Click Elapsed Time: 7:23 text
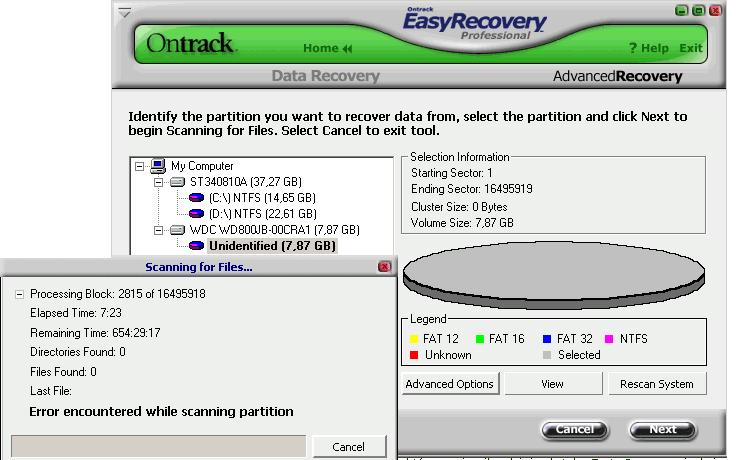Viewport: 756px width, 460px height. coord(76,313)
